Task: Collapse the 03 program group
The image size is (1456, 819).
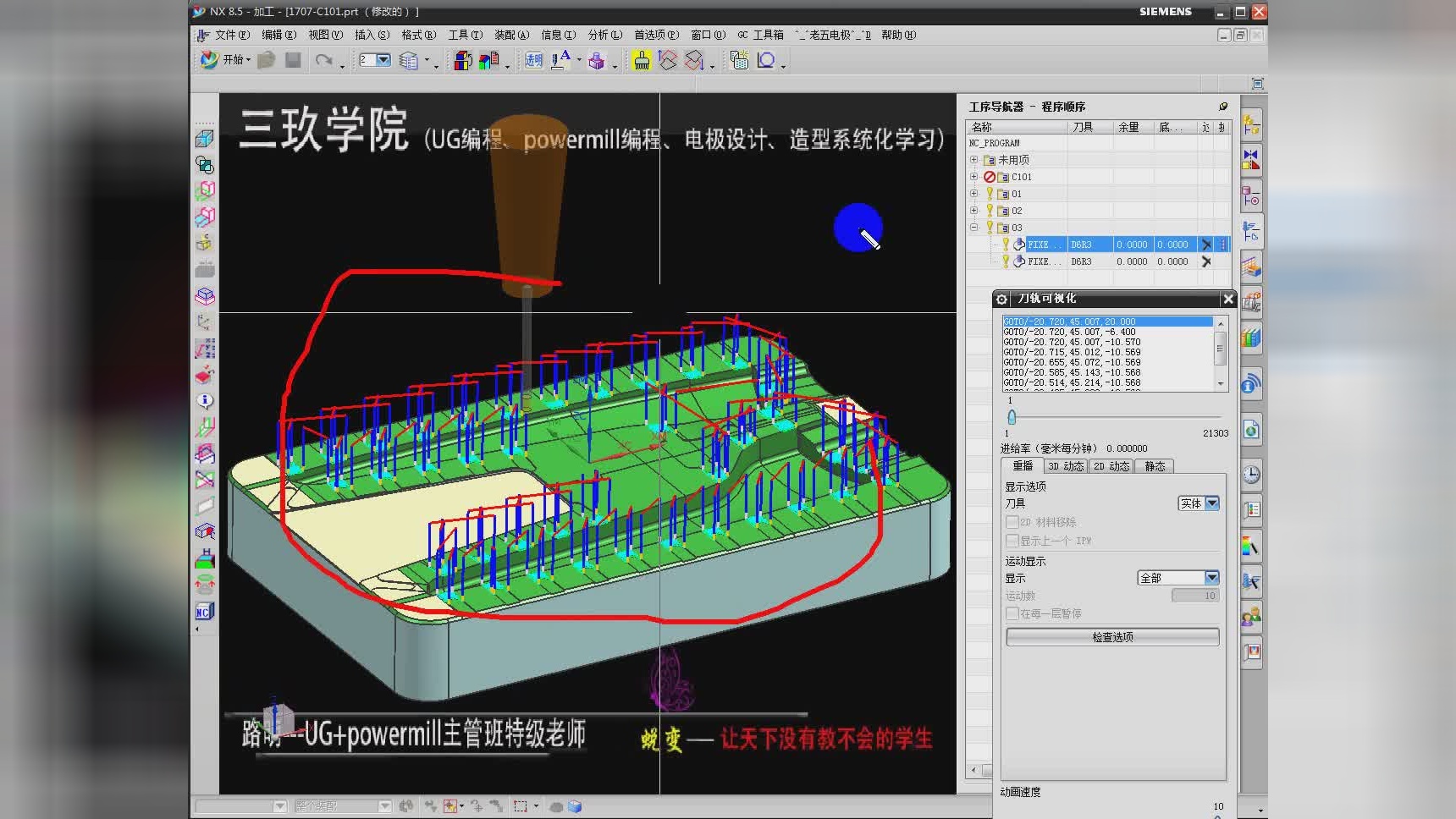Action: coord(973,228)
